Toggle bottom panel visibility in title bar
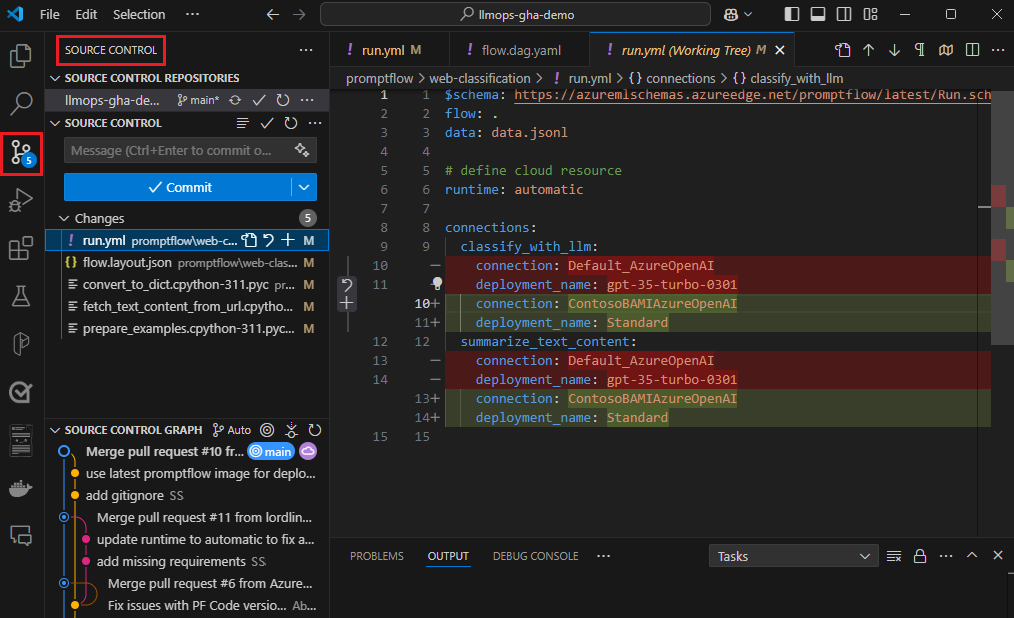 (818, 15)
